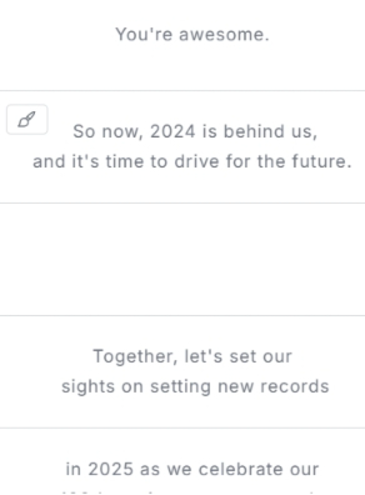This screenshot has height=495, width=365.
Task: Select the empty caption row
Action: pos(182,259)
